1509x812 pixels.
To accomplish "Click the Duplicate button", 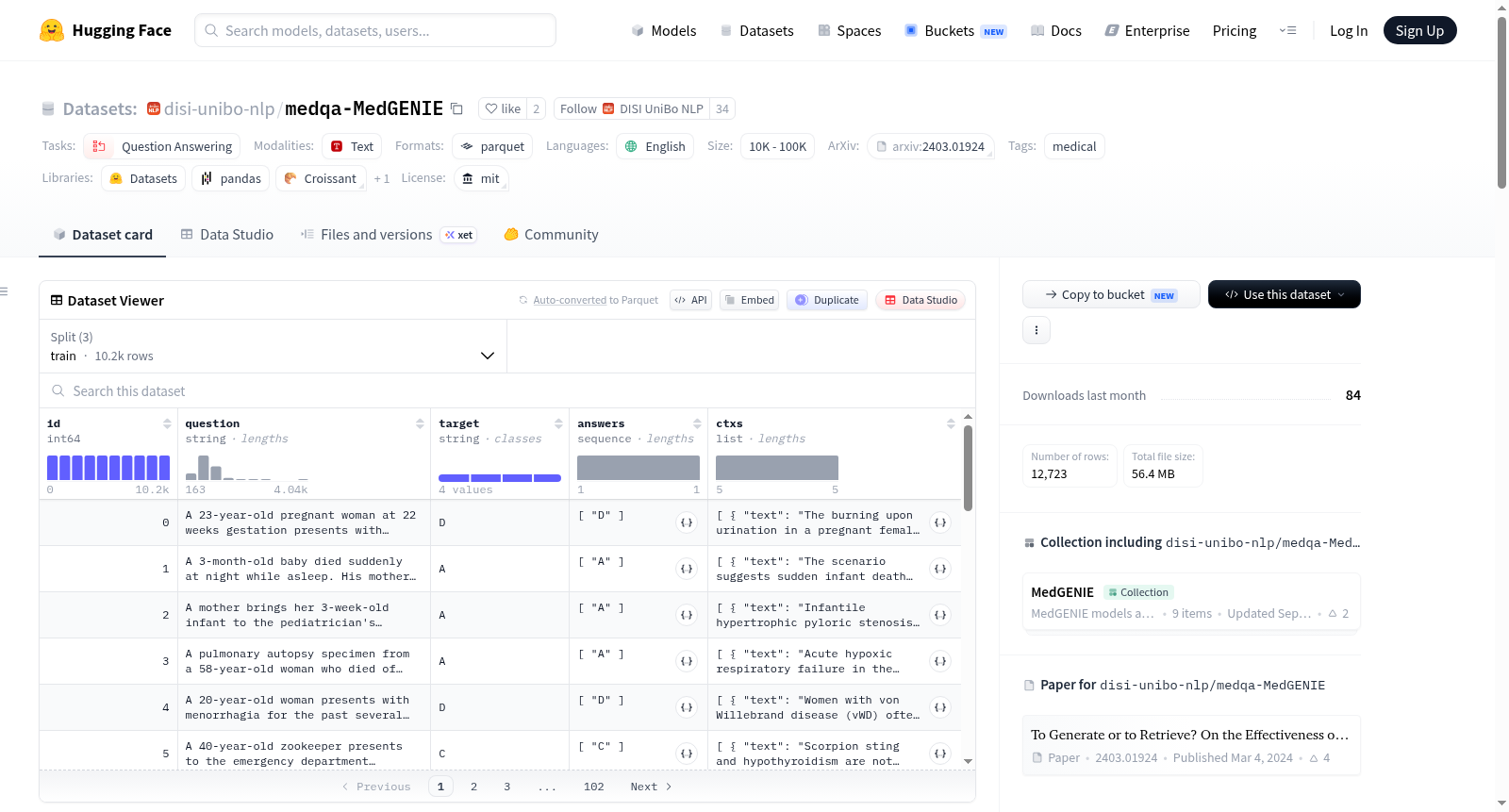I will point(827,300).
